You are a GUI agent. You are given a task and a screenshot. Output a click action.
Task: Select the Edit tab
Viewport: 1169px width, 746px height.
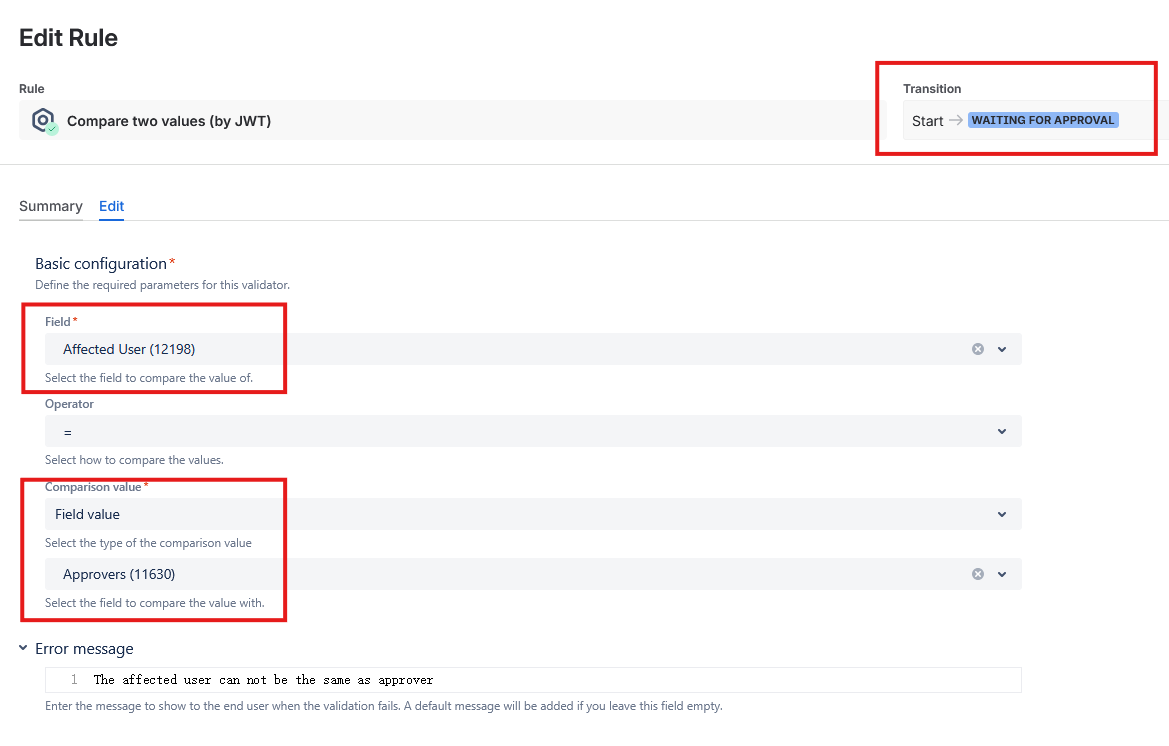pos(112,206)
